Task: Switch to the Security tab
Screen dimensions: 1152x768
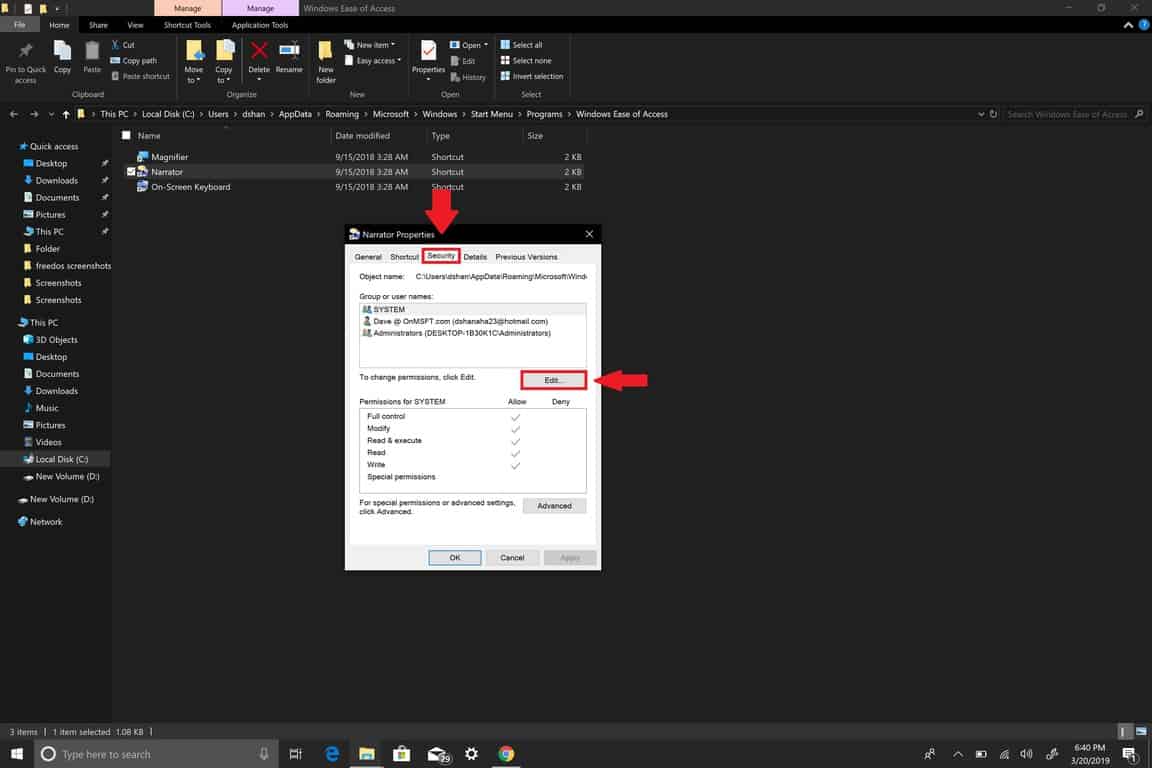Action: (x=441, y=257)
